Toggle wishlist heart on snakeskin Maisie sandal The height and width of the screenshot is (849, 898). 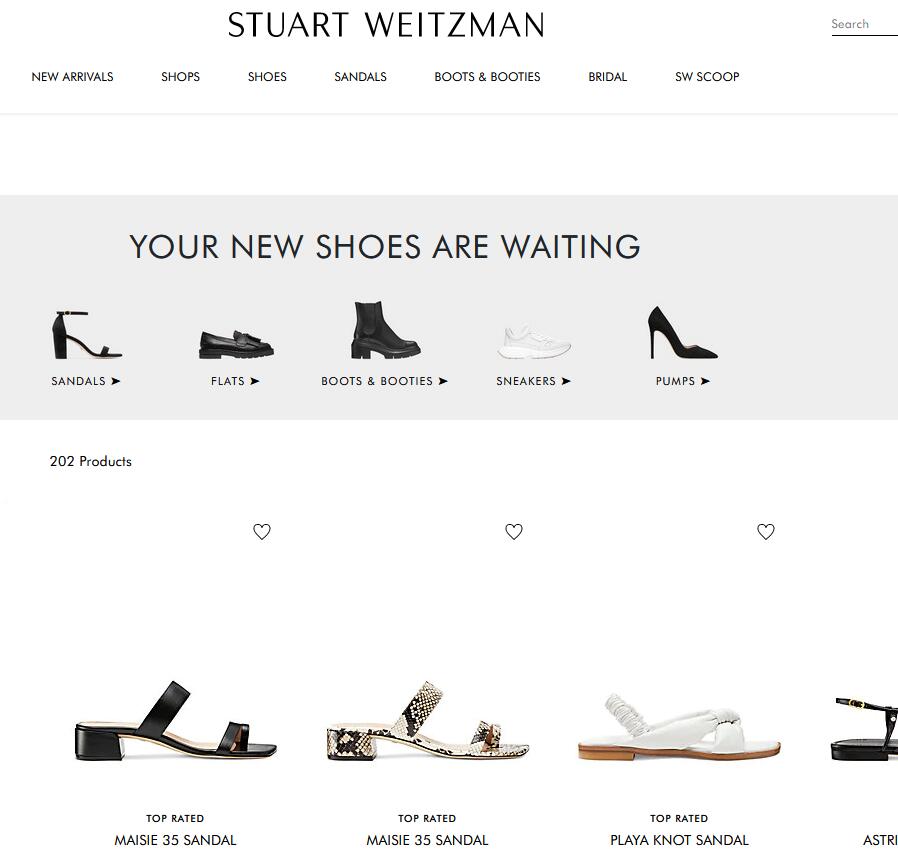514,532
